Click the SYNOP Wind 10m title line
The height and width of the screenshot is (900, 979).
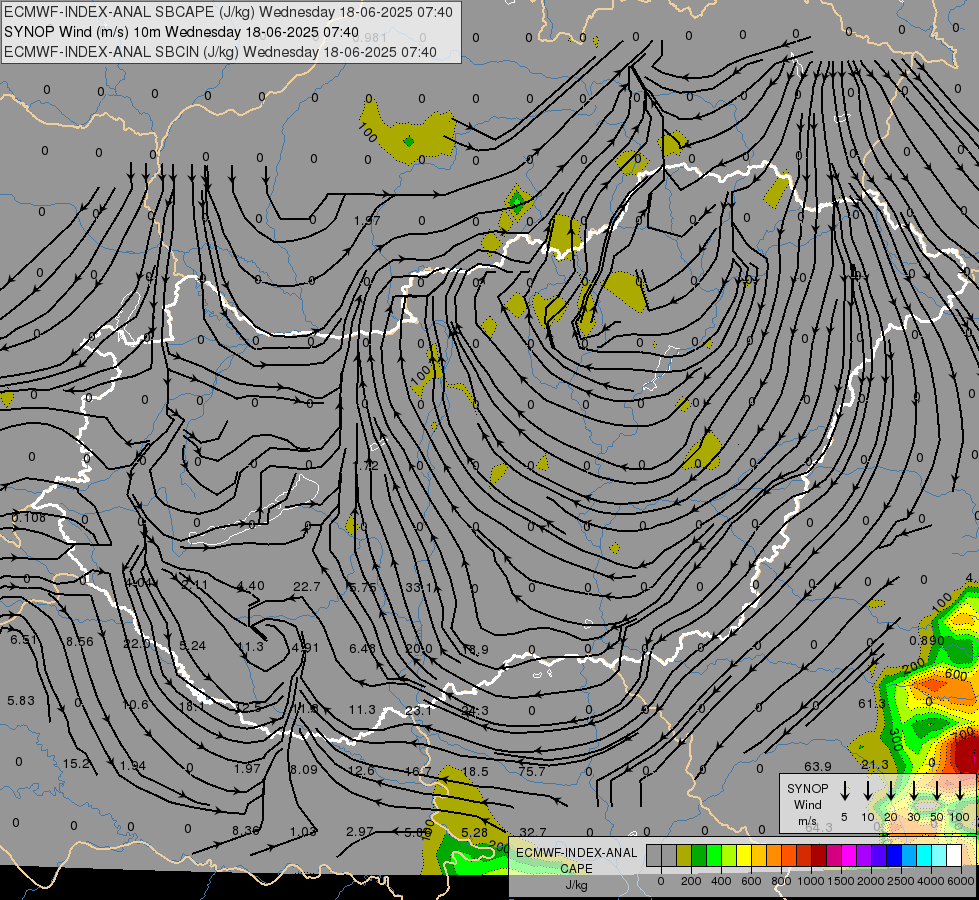pyautogui.click(x=181, y=32)
